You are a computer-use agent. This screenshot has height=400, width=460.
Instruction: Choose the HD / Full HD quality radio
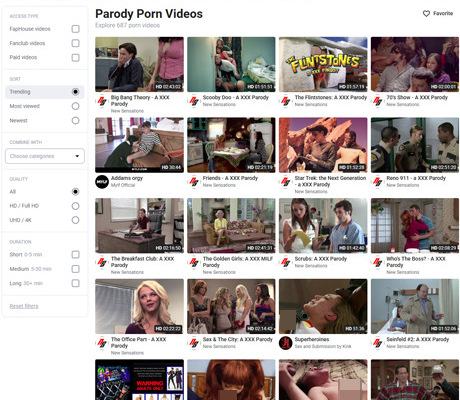[76, 206]
